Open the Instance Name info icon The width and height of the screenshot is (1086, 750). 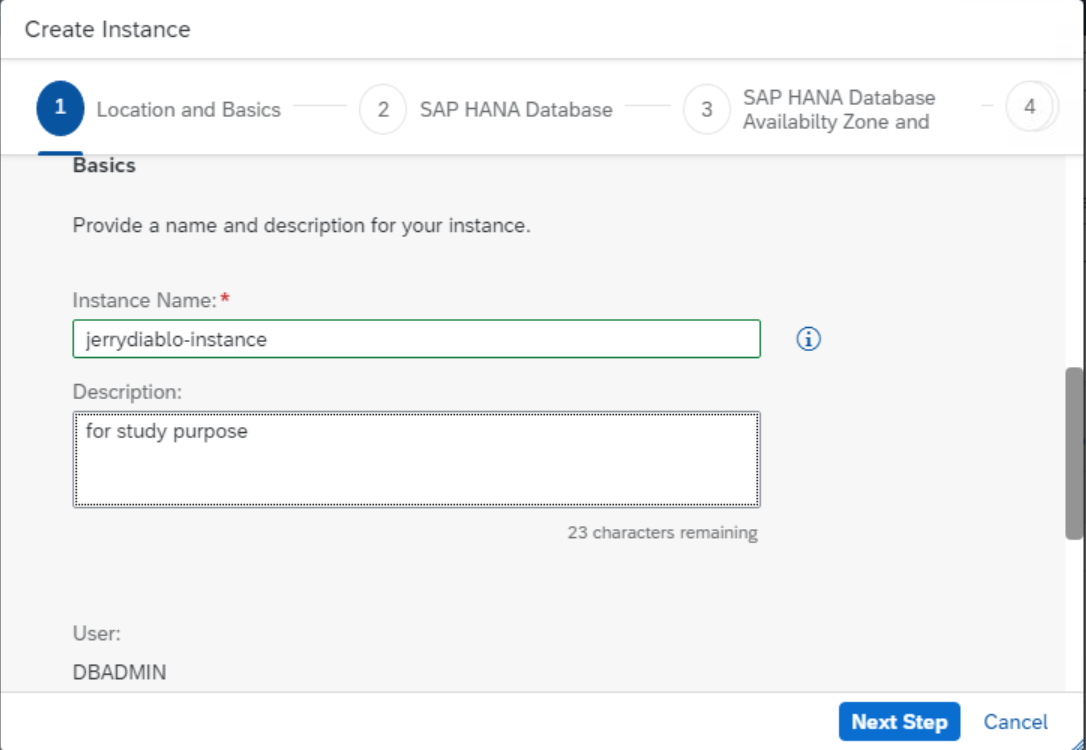click(x=808, y=340)
